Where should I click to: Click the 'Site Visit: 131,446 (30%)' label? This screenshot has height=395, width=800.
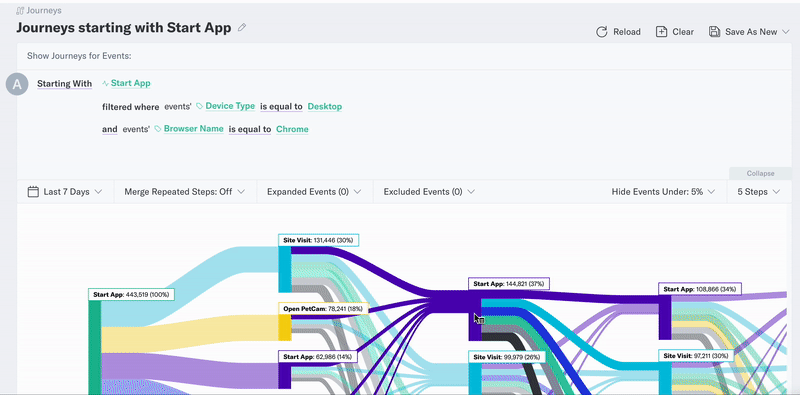(x=319, y=240)
